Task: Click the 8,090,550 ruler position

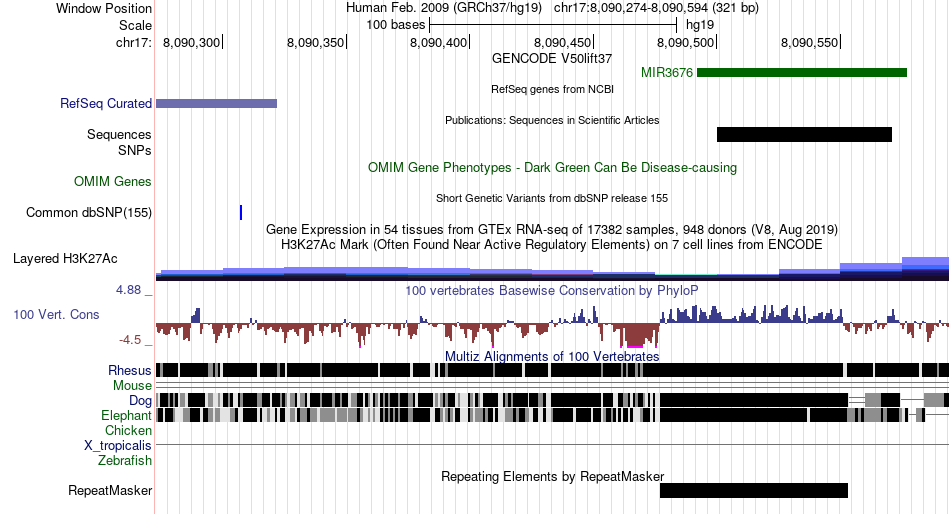Action: (x=809, y=42)
